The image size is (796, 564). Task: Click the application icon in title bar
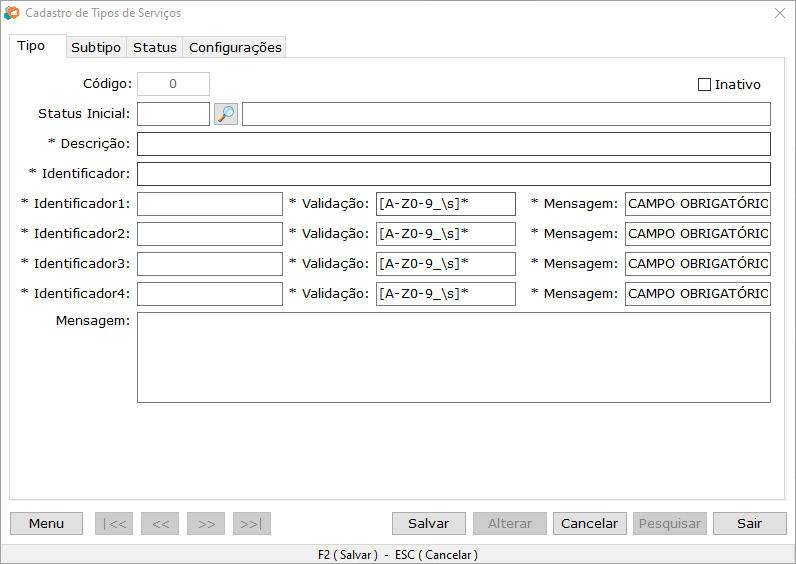[12, 13]
